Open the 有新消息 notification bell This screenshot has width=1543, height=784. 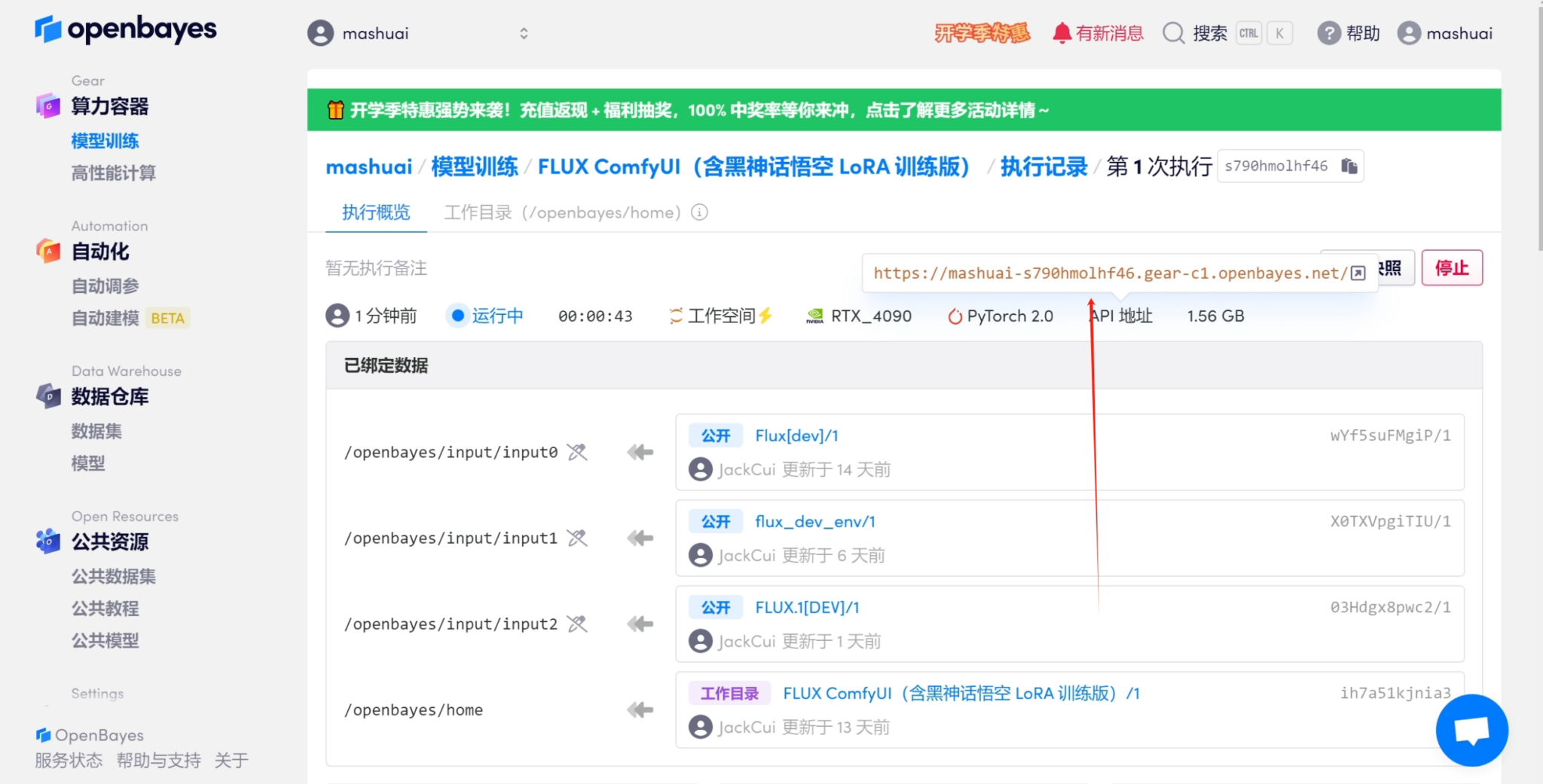1061,32
